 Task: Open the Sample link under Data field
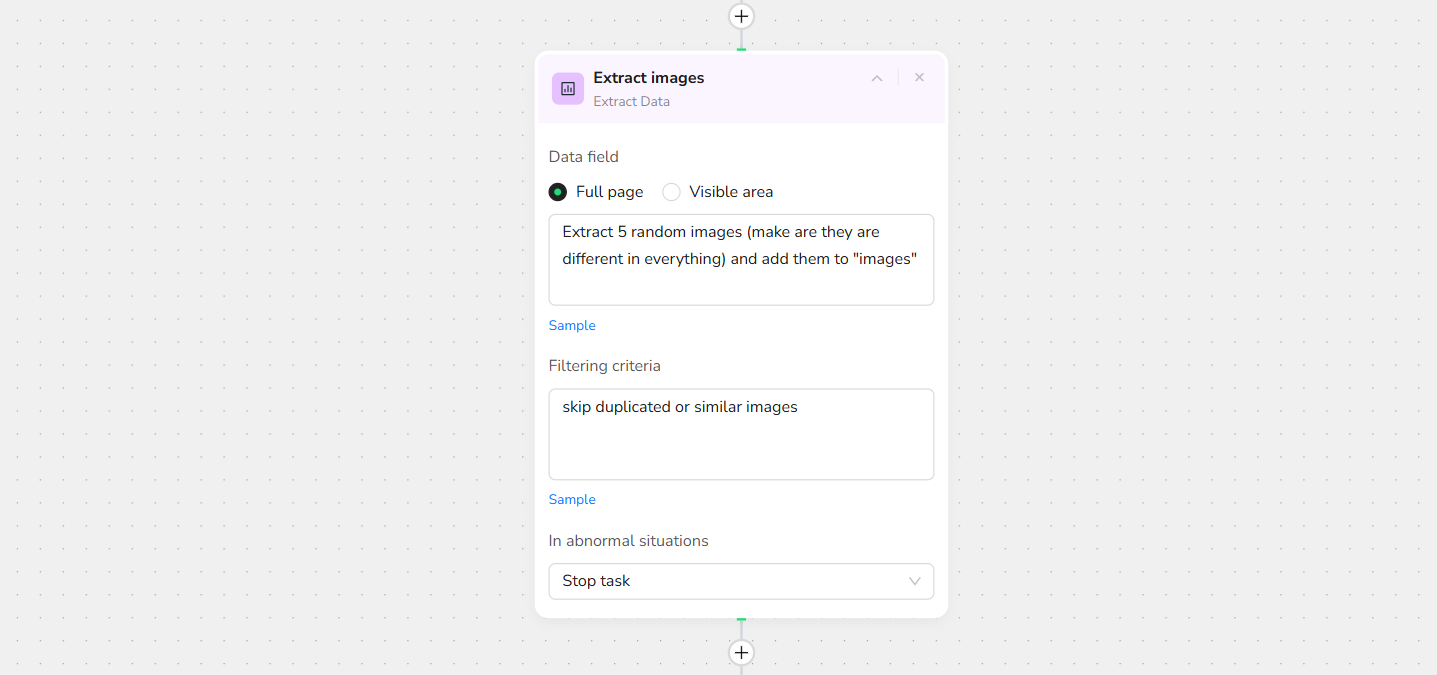point(572,326)
